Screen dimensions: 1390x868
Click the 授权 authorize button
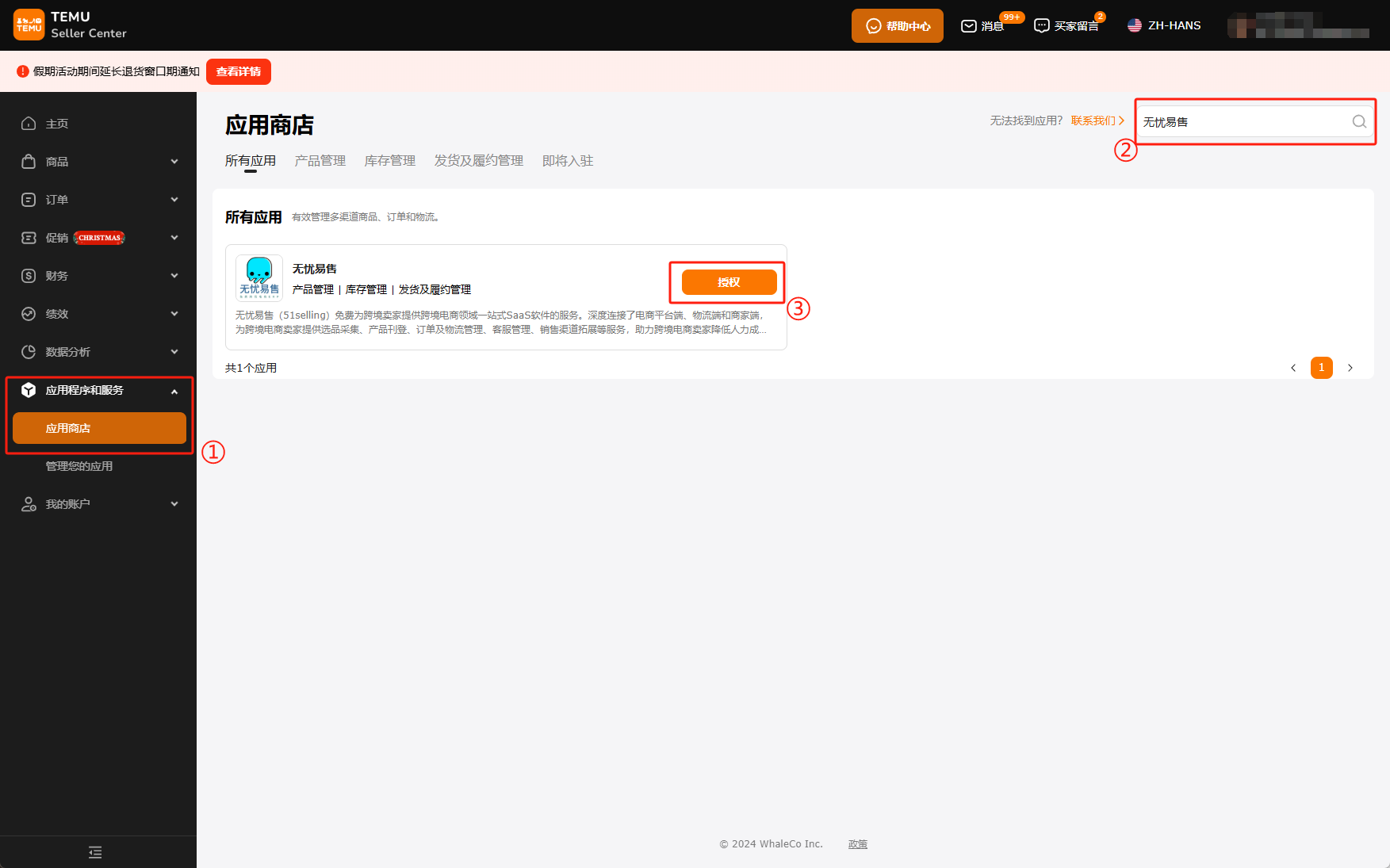[729, 282]
